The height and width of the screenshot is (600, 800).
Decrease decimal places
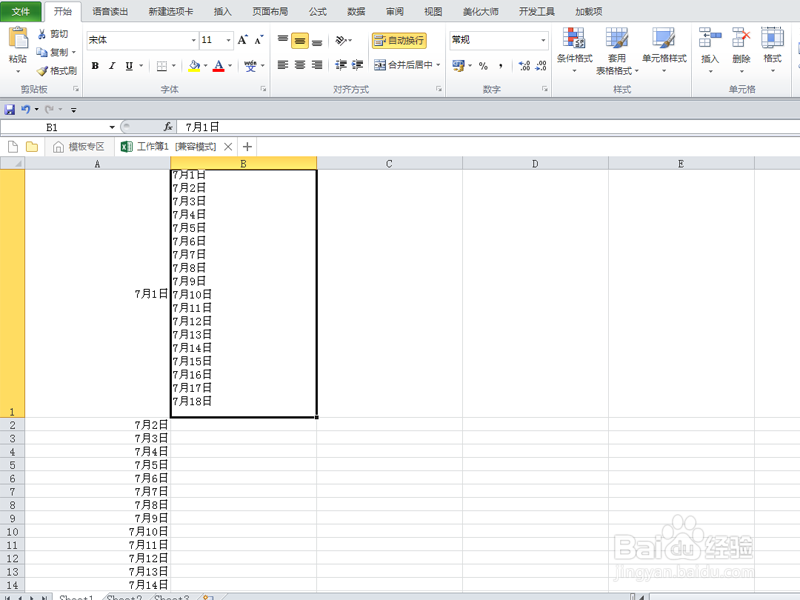541,65
